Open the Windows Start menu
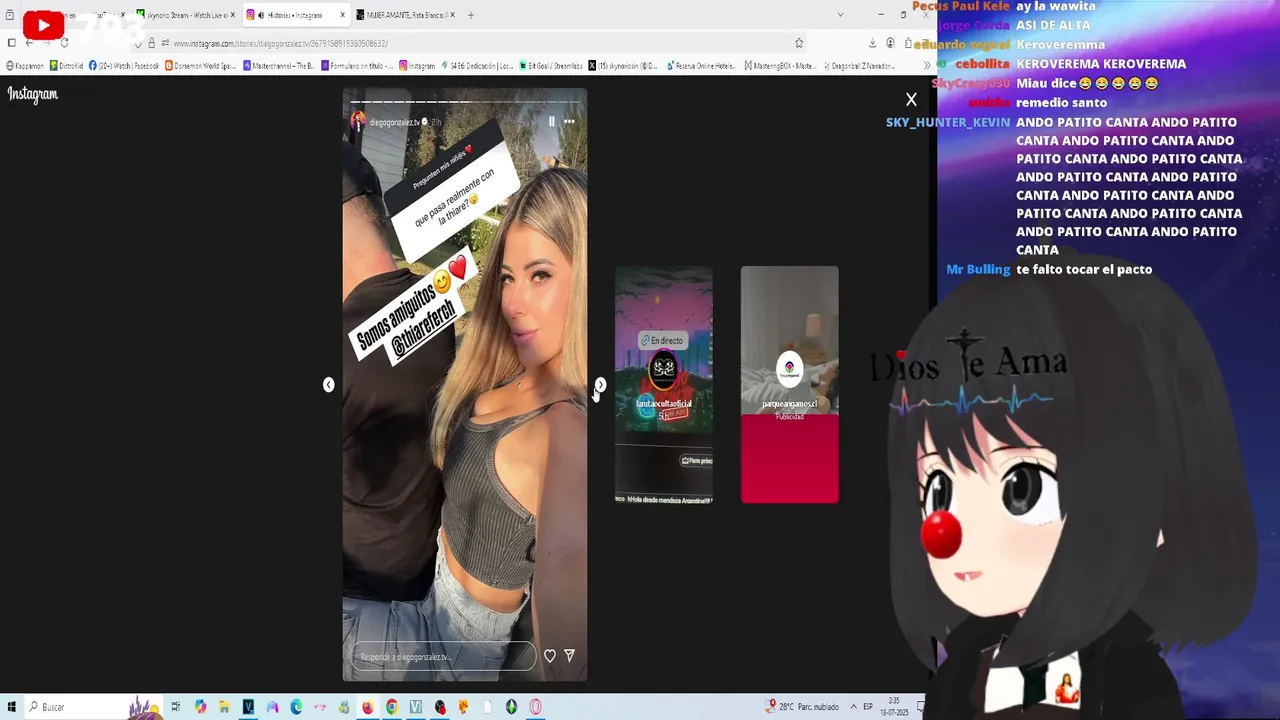1280x720 pixels. tap(11, 707)
